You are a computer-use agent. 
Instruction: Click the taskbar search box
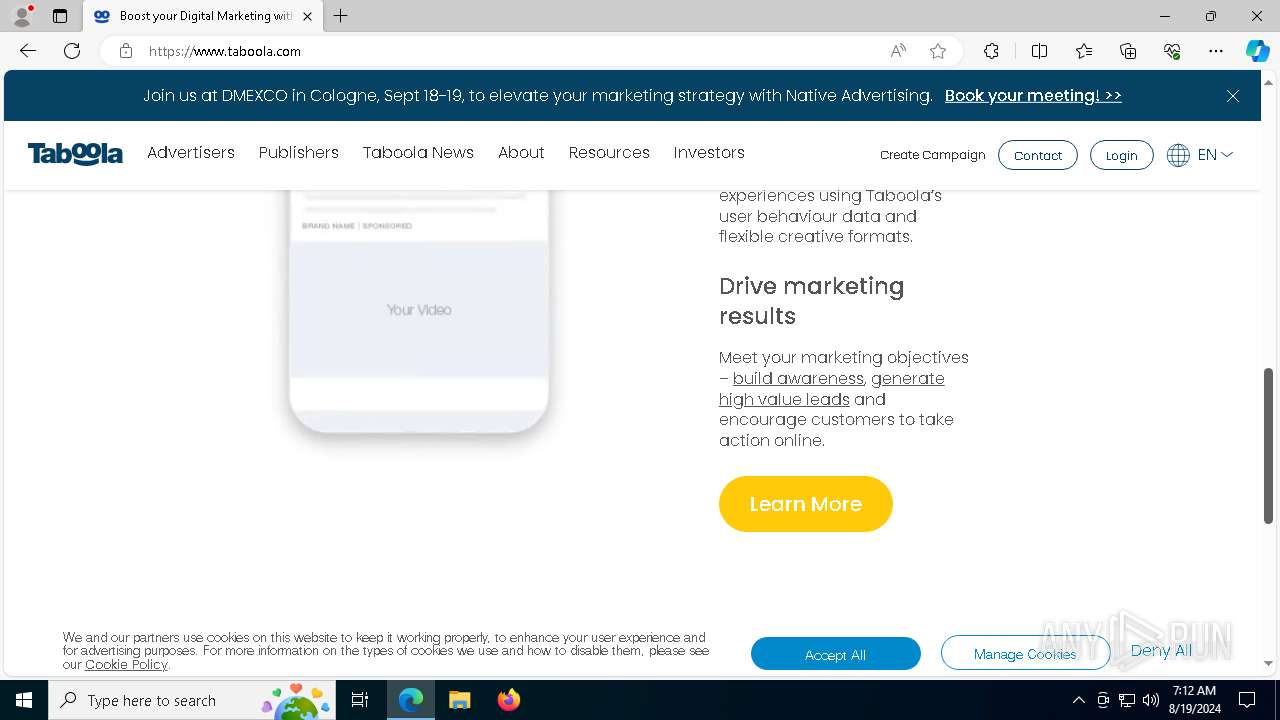pyautogui.click(x=192, y=700)
